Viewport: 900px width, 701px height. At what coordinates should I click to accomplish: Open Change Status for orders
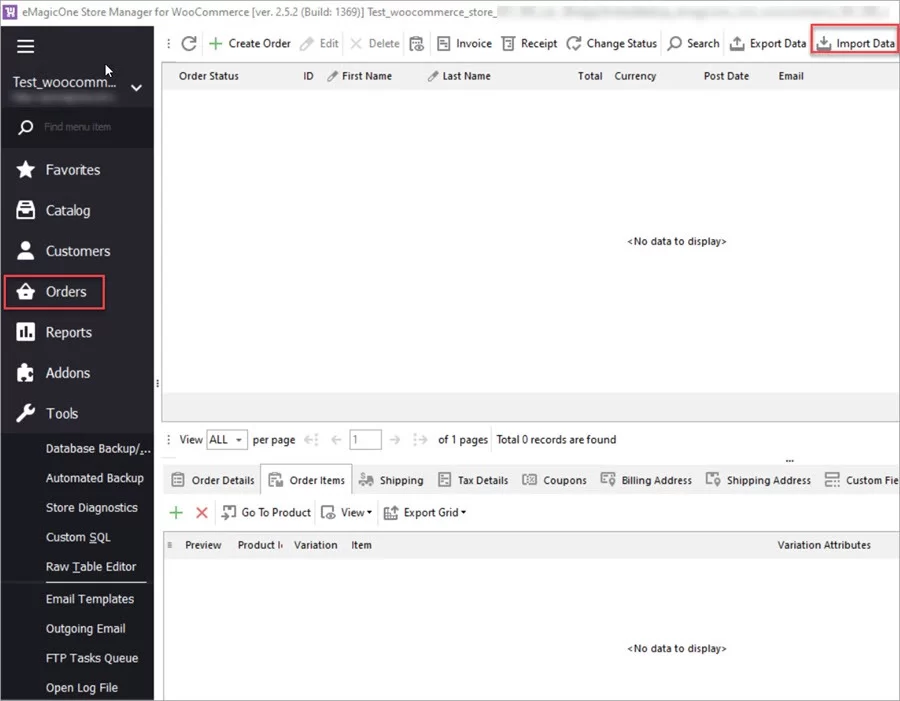point(611,43)
